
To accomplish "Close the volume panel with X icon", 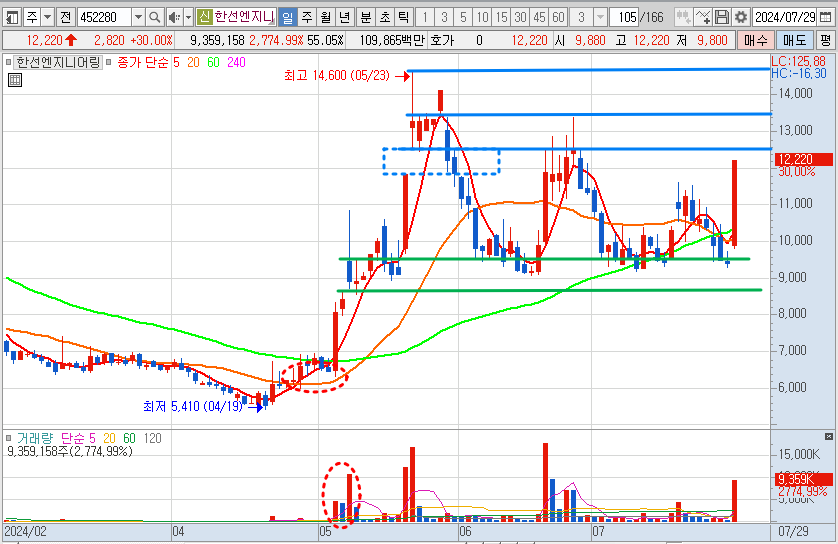I will pyautogui.click(x=829, y=437).
